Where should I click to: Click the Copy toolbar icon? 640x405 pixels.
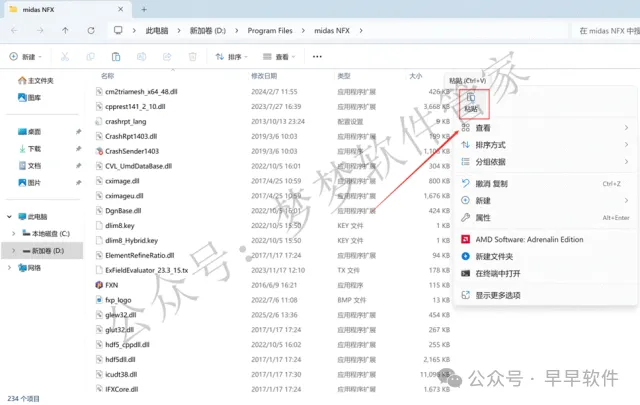coord(91,57)
